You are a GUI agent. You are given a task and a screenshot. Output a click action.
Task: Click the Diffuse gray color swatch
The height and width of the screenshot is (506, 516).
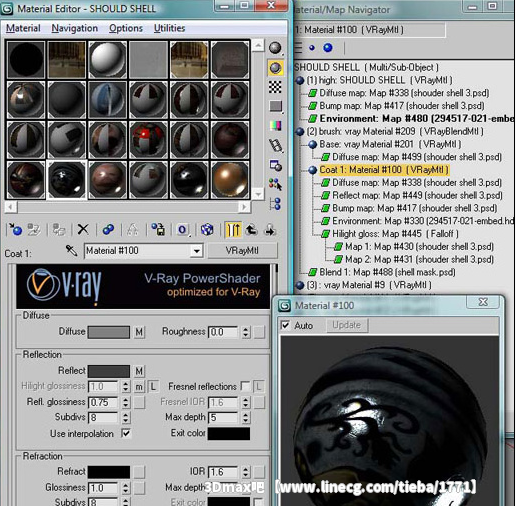(109, 332)
